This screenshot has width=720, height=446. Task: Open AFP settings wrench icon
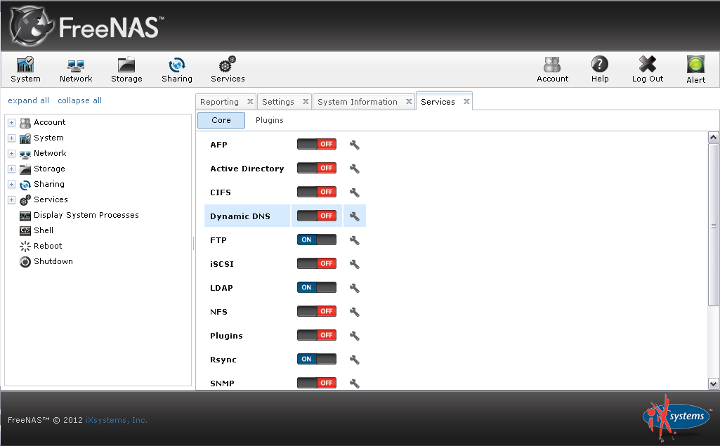click(x=354, y=145)
